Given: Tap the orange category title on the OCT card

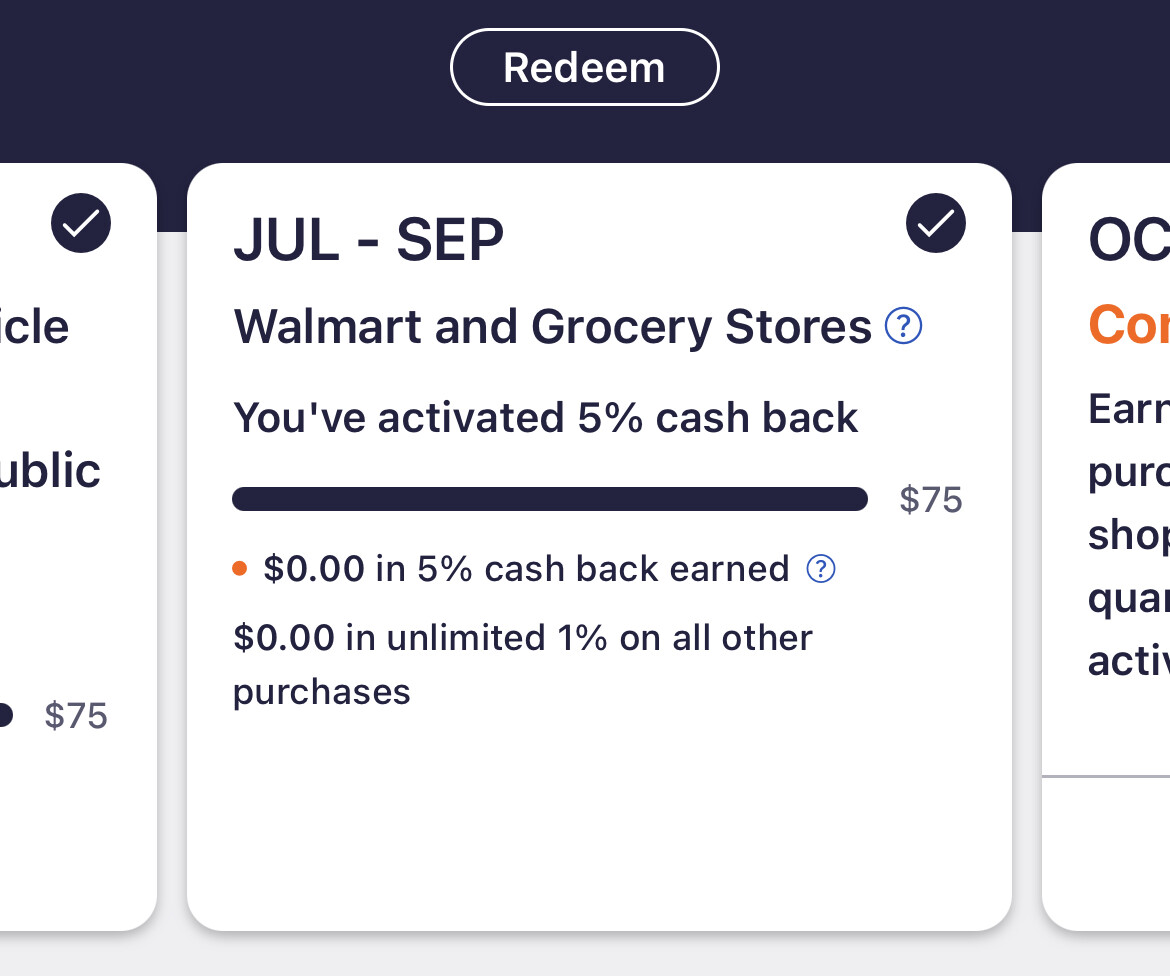Looking at the screenshot, I should pyautogui.click(x=1128, y=325).
